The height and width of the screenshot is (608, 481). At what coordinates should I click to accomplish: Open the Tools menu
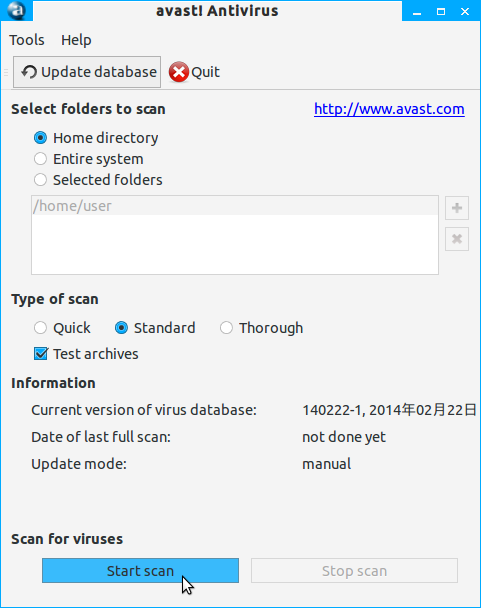coord(27,40)
